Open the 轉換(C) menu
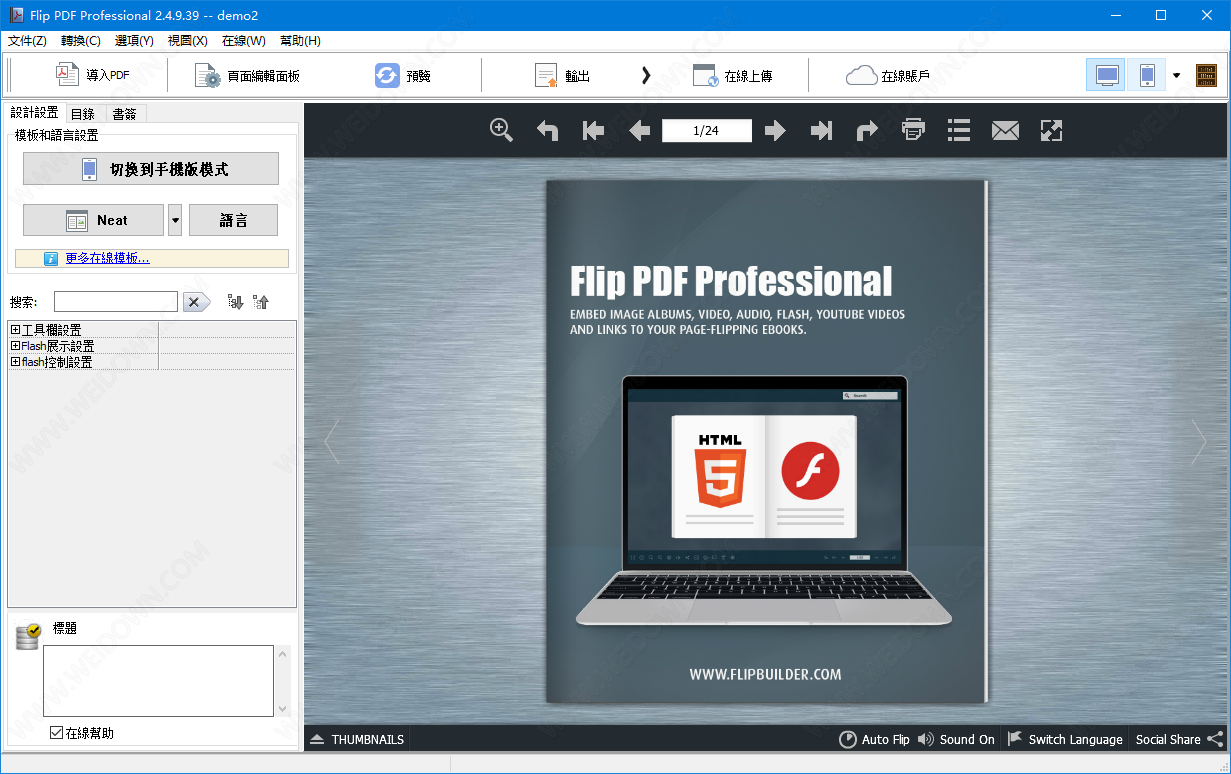Viewport: 1231px width, 774px height. click(x=81, y=41)
